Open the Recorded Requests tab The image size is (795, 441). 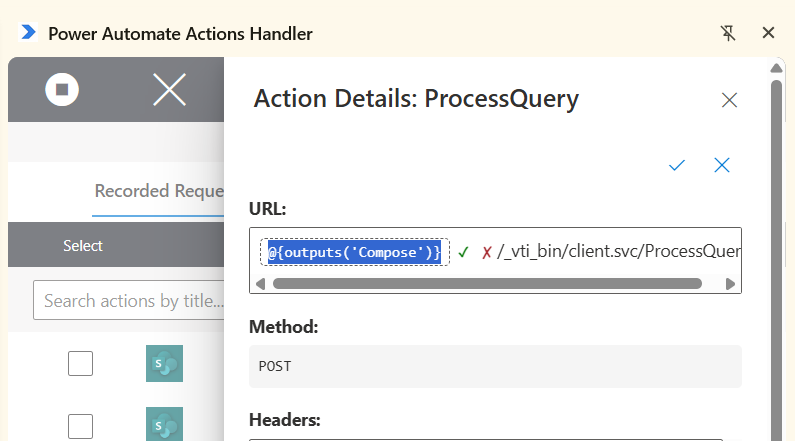[x=159, y=191]
